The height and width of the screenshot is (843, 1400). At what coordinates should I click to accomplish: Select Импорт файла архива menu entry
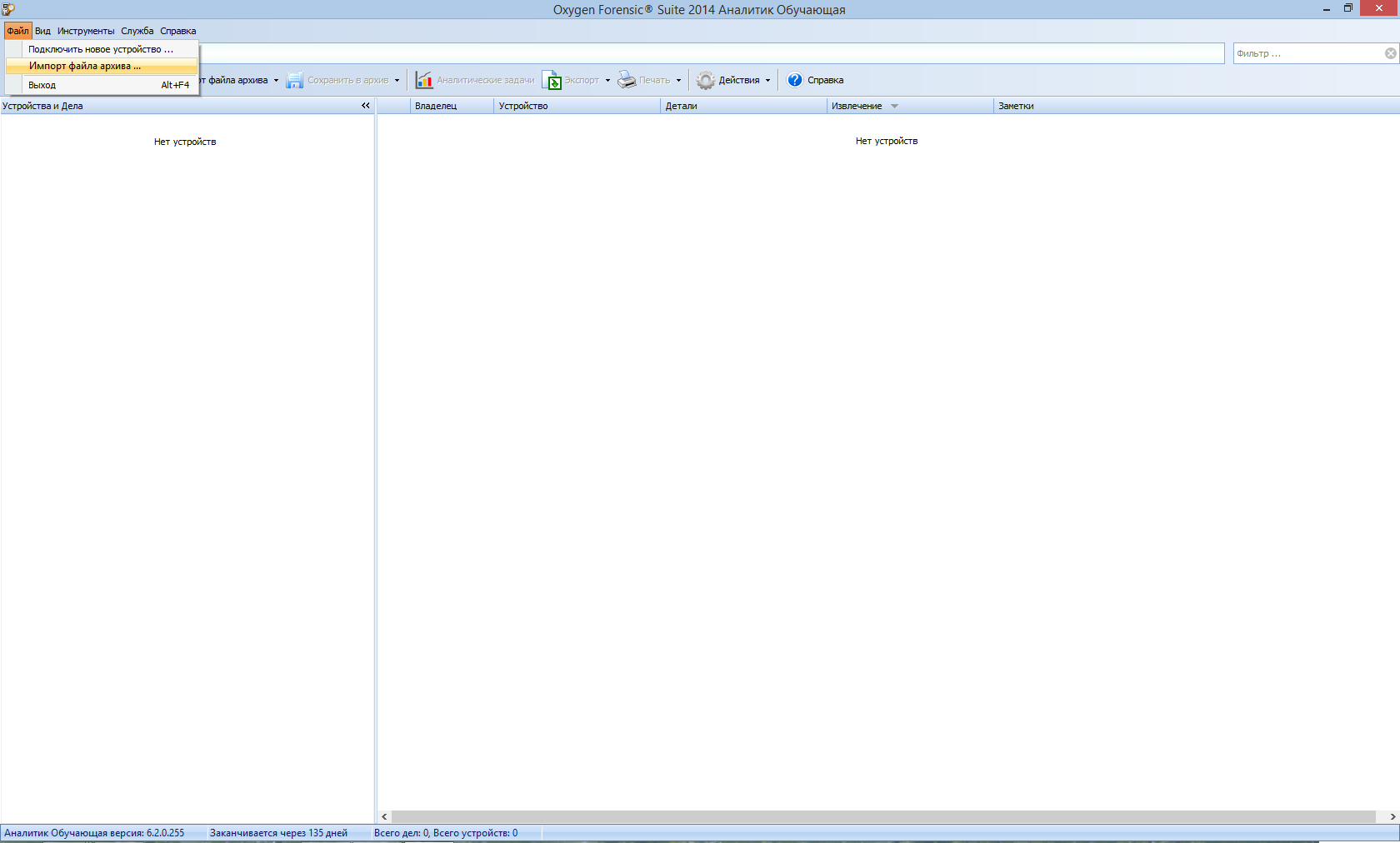coord(101,66)
